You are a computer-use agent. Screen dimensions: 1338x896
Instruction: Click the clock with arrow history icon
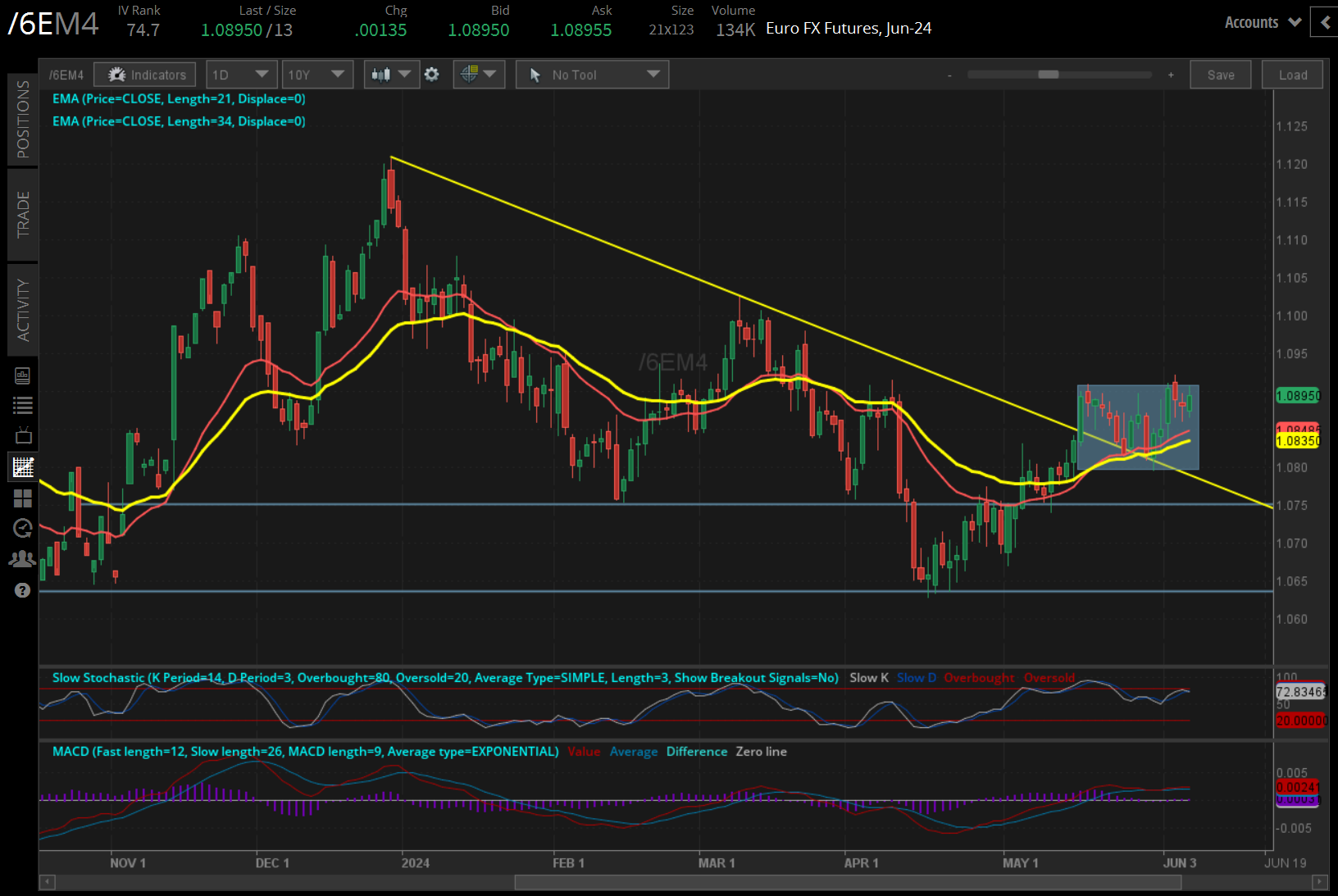[22, 529]
